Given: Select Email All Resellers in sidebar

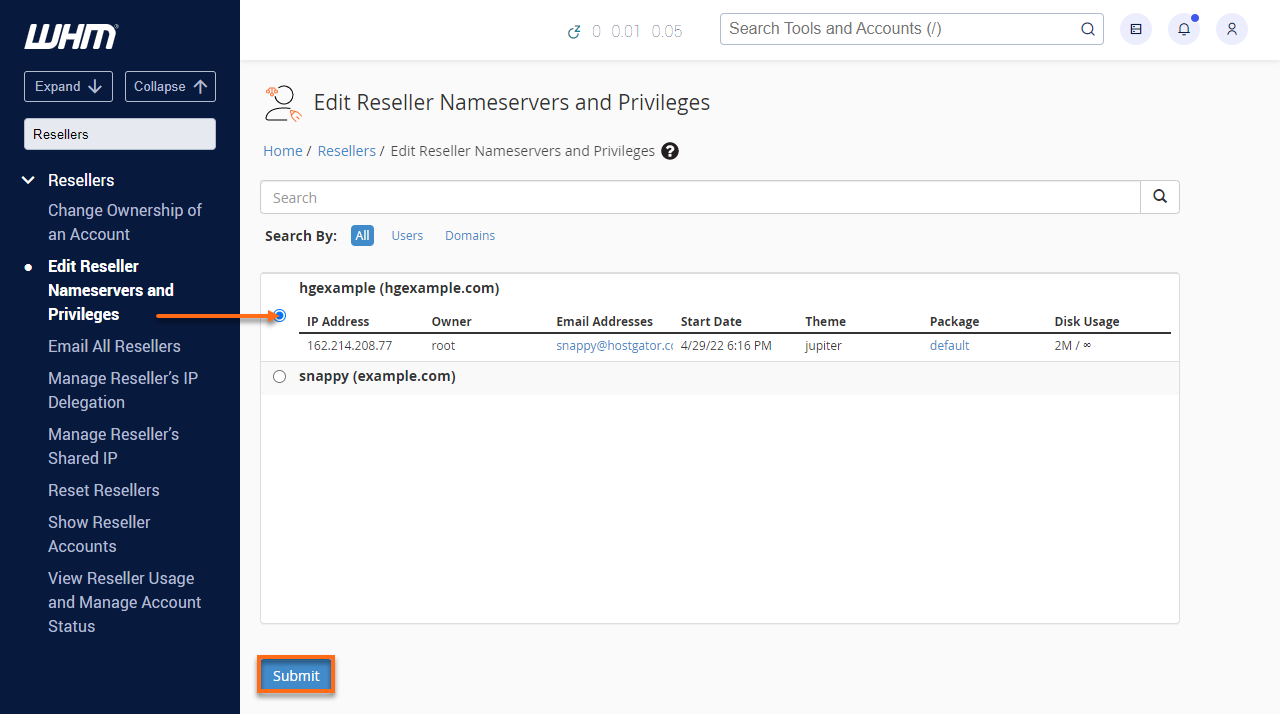Looking at the screenshot, I should (114, 346).
